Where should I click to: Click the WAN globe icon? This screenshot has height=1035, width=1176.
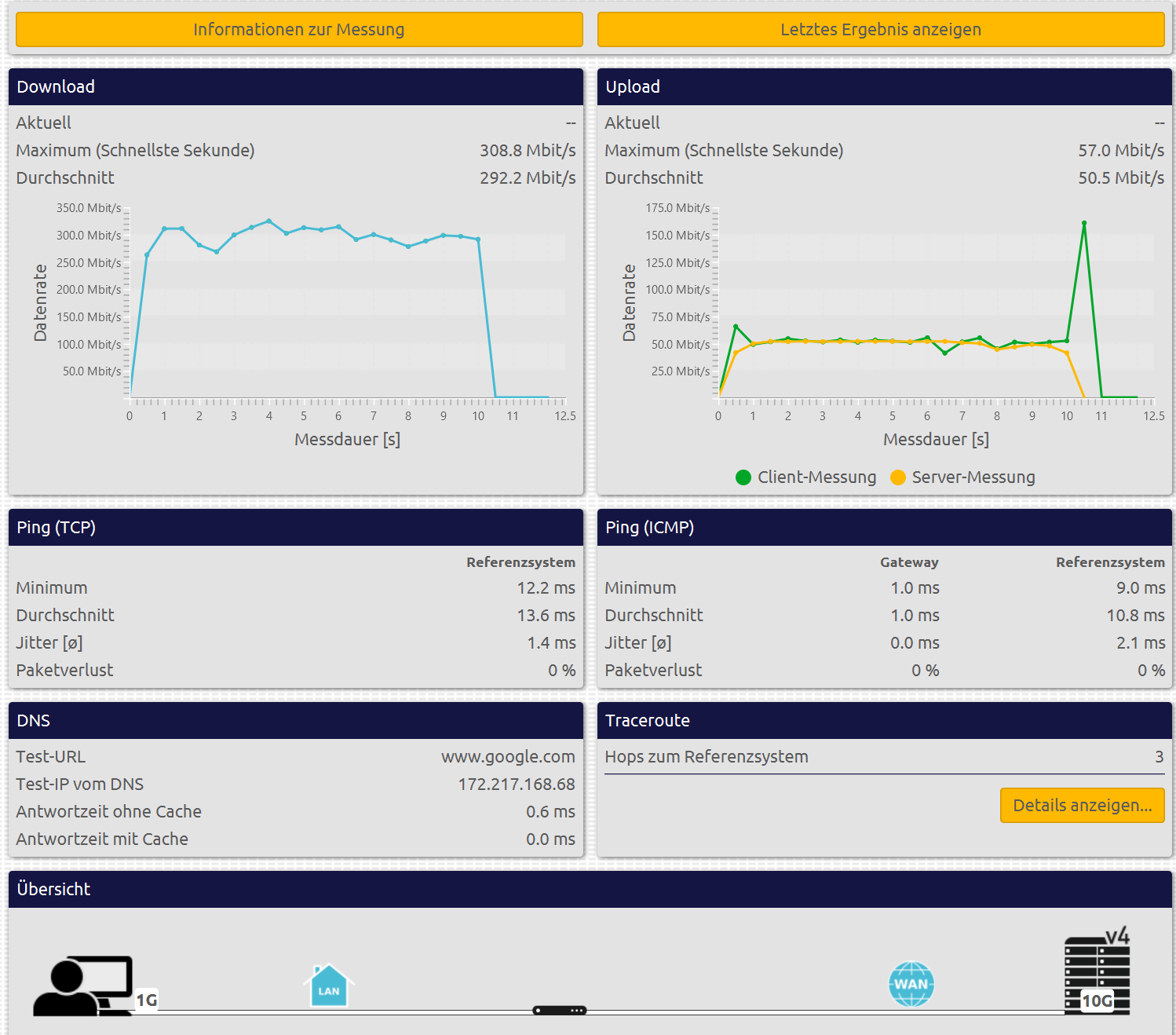pyautogui.click(x=911, y=984)
